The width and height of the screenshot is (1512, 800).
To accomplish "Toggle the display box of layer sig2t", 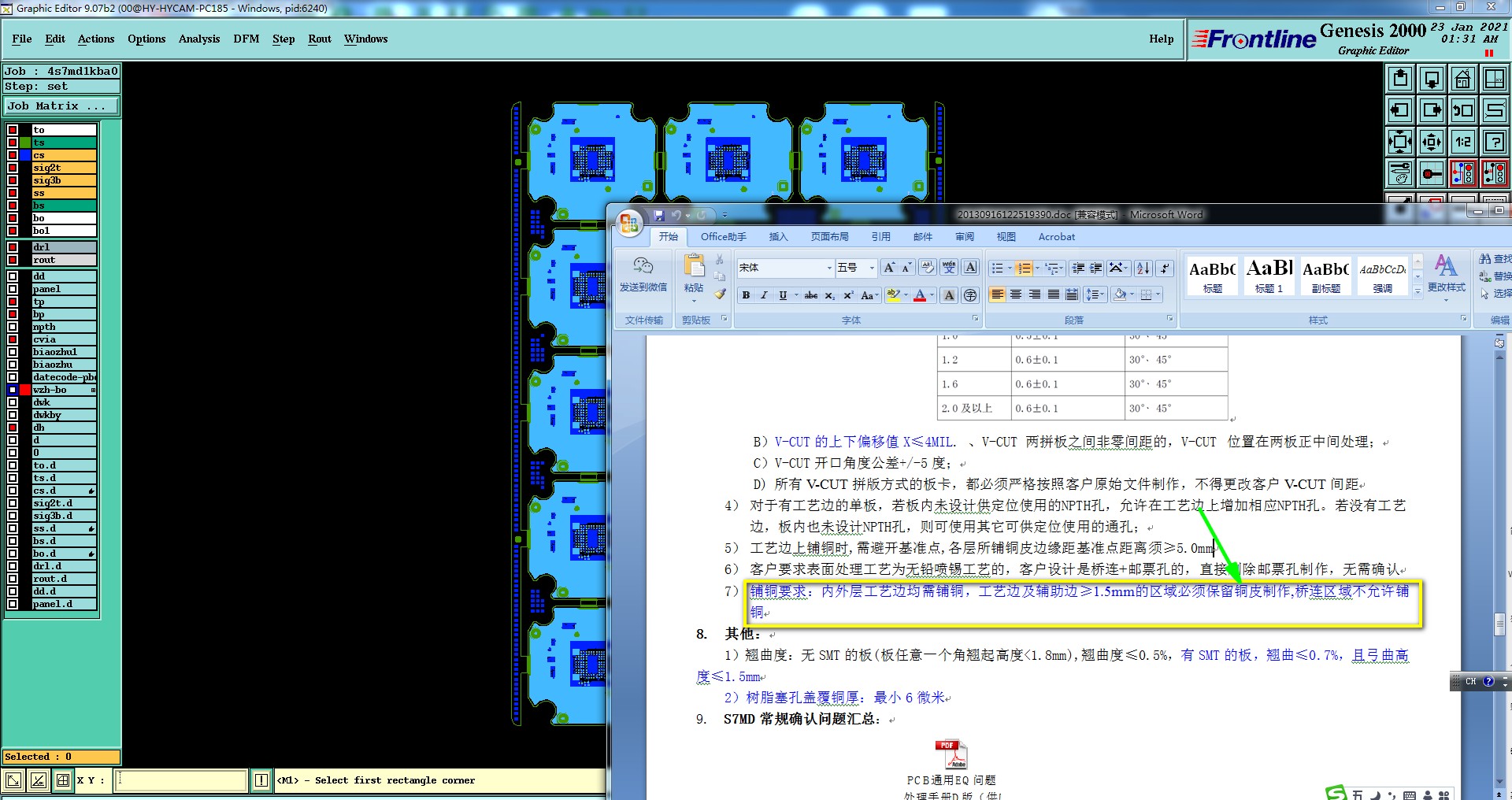I will [13, 168].
